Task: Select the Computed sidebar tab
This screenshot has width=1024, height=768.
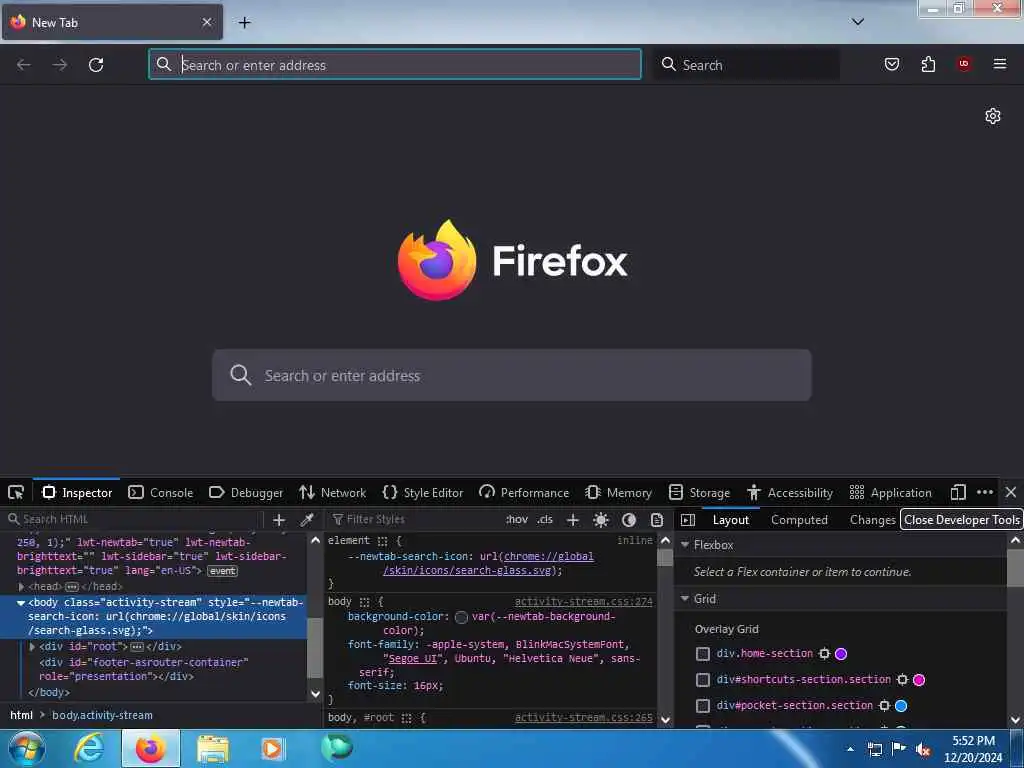Action: point(799,520)
